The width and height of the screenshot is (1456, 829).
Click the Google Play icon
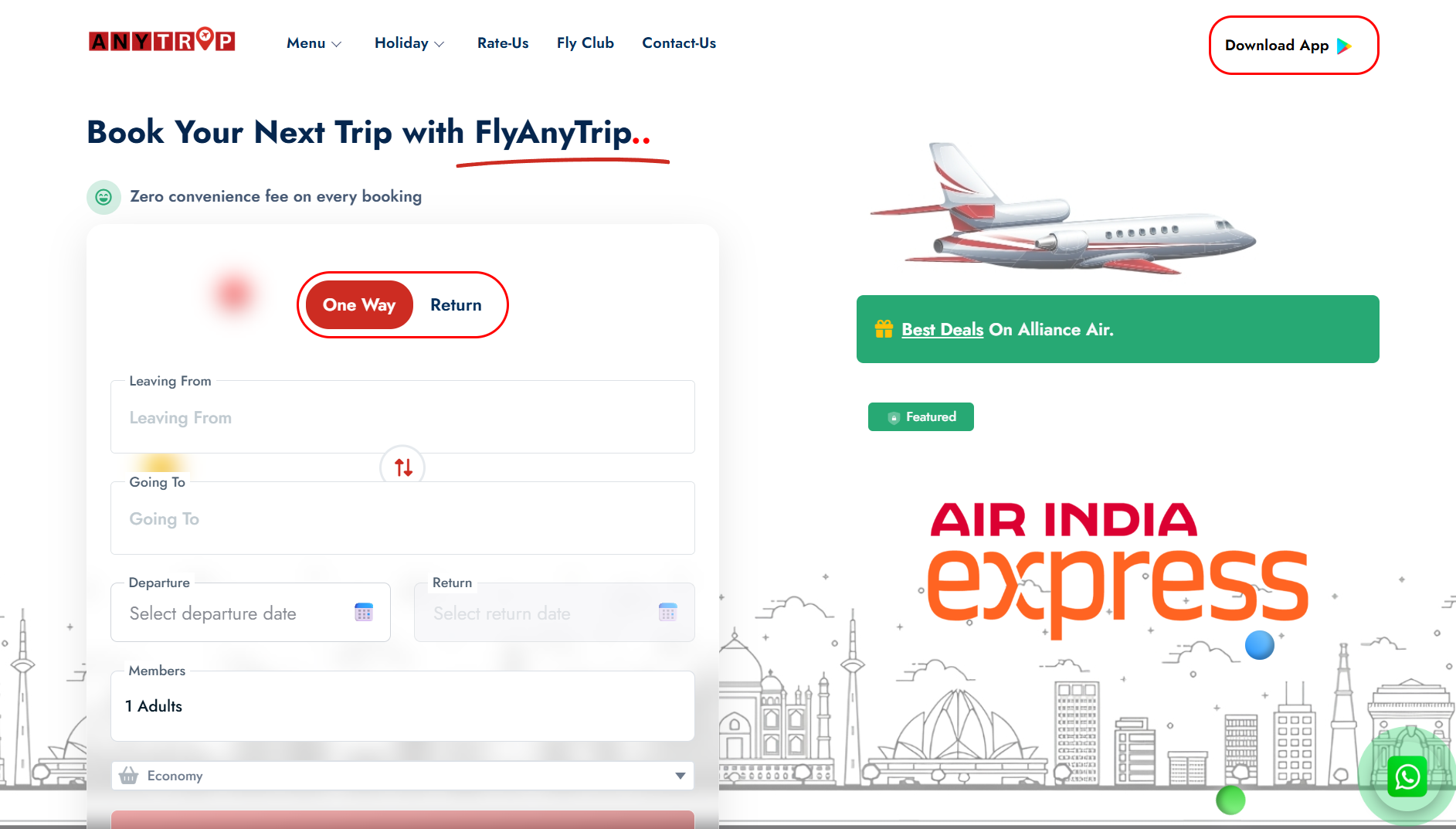point(1345,46)
